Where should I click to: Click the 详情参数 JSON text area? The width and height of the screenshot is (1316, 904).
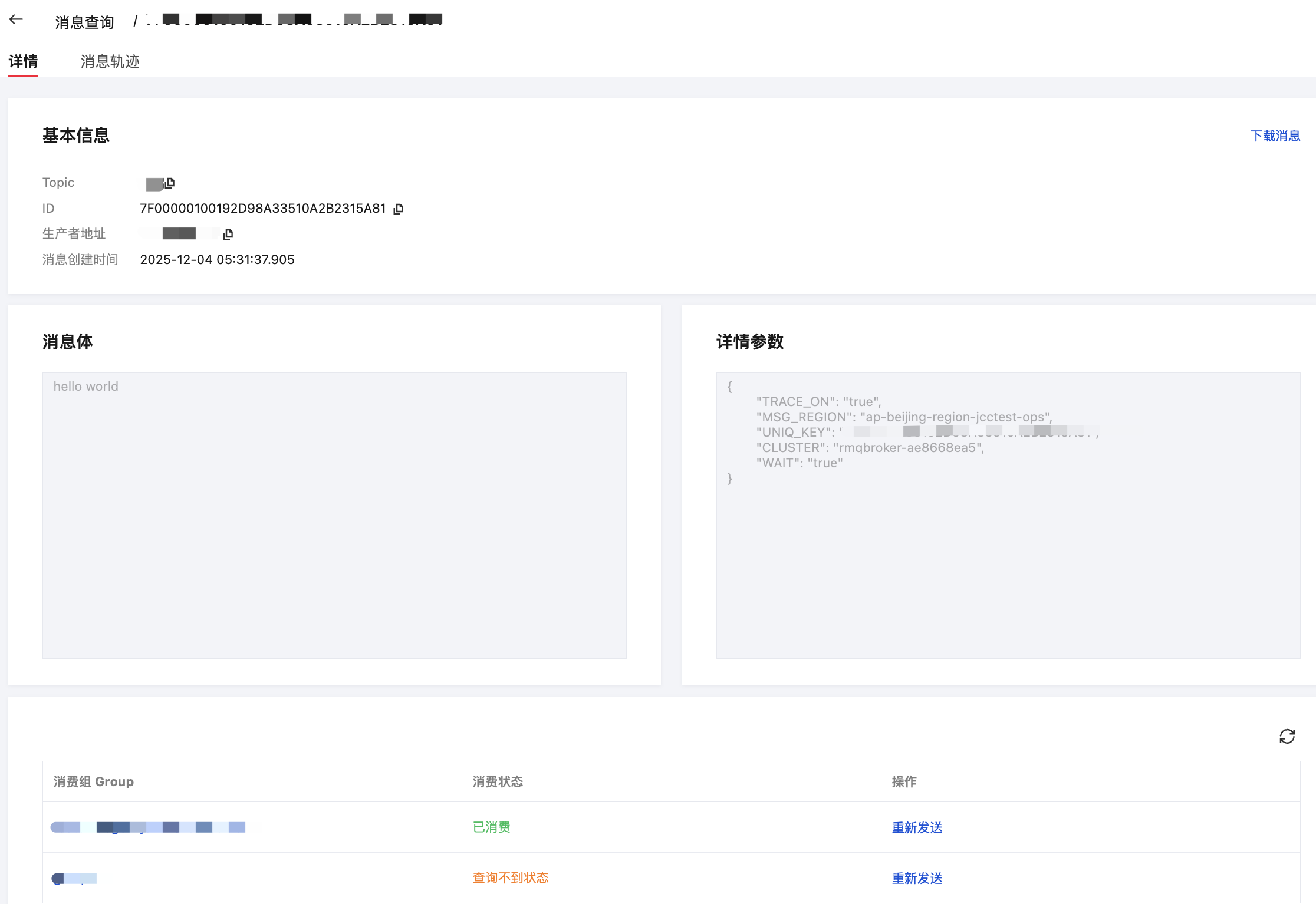click(1008, 515)
